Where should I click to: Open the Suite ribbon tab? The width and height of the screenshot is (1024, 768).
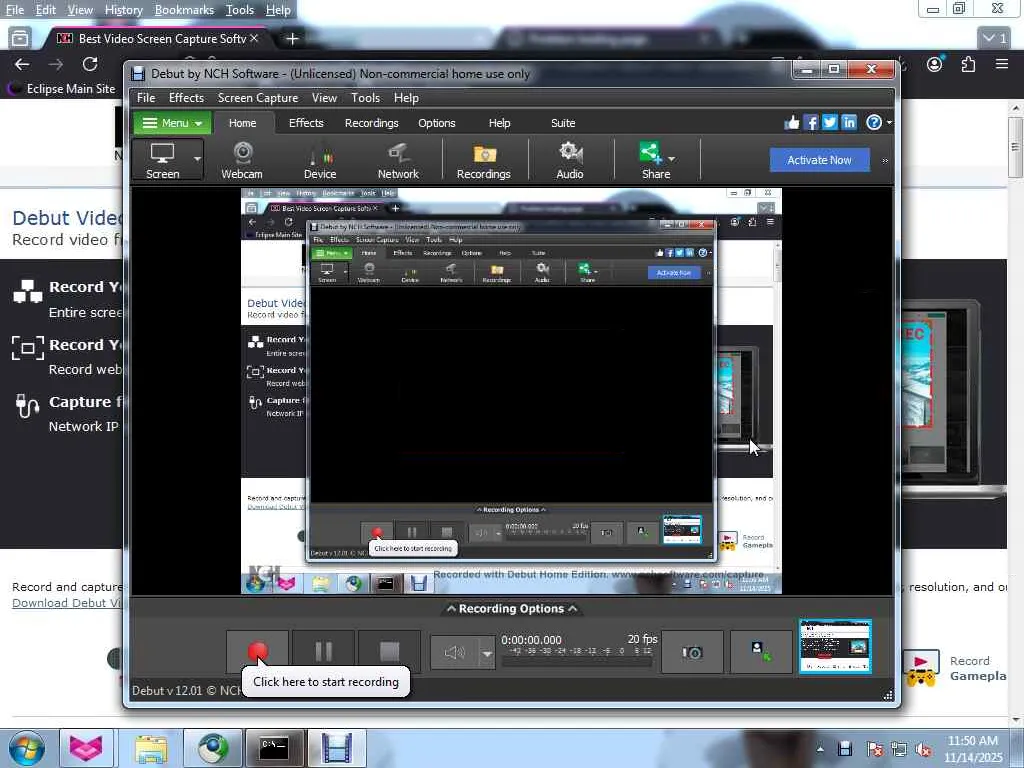click(563, 123)
